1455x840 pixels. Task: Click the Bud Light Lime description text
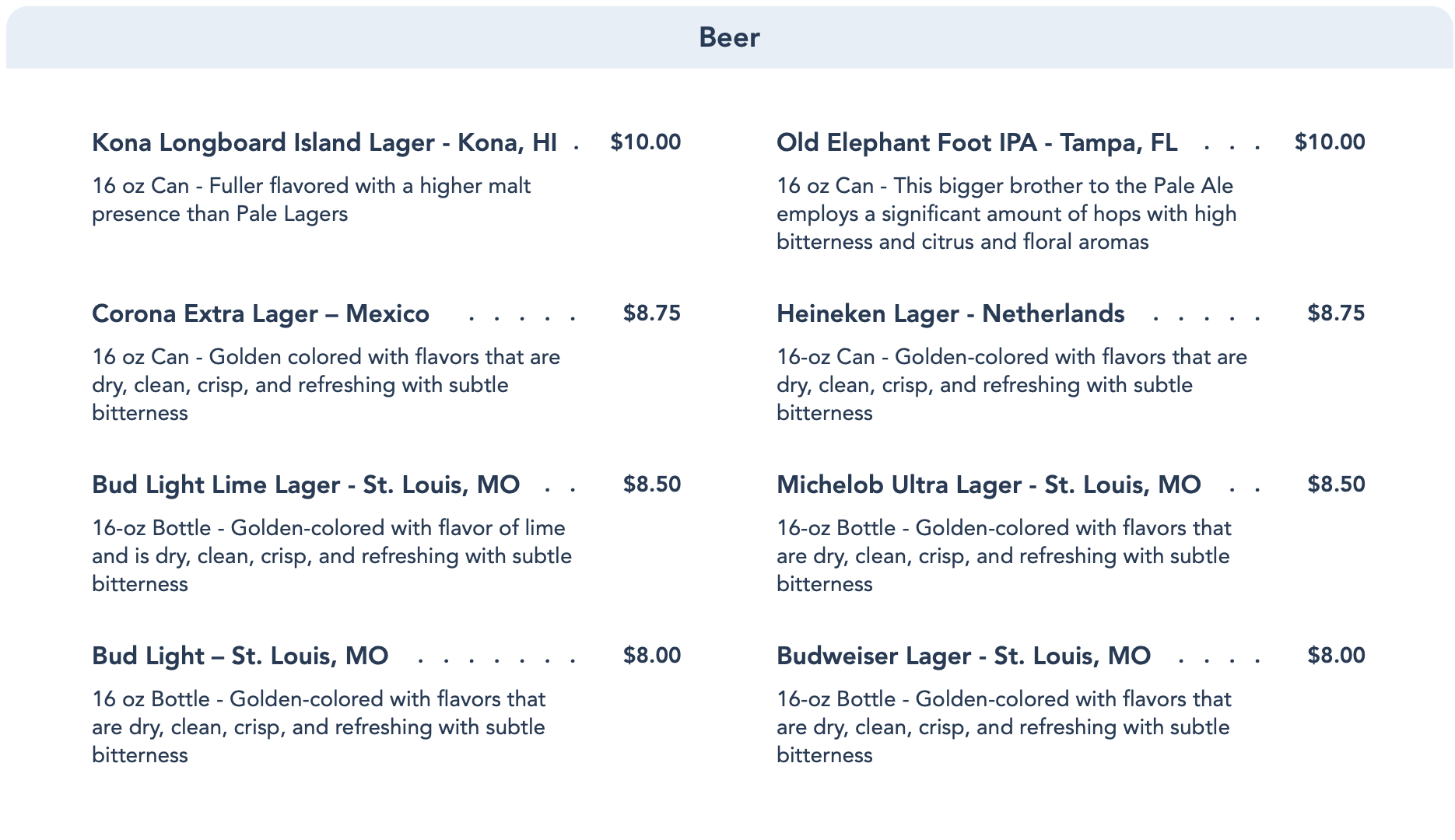[x=331, y=556]
